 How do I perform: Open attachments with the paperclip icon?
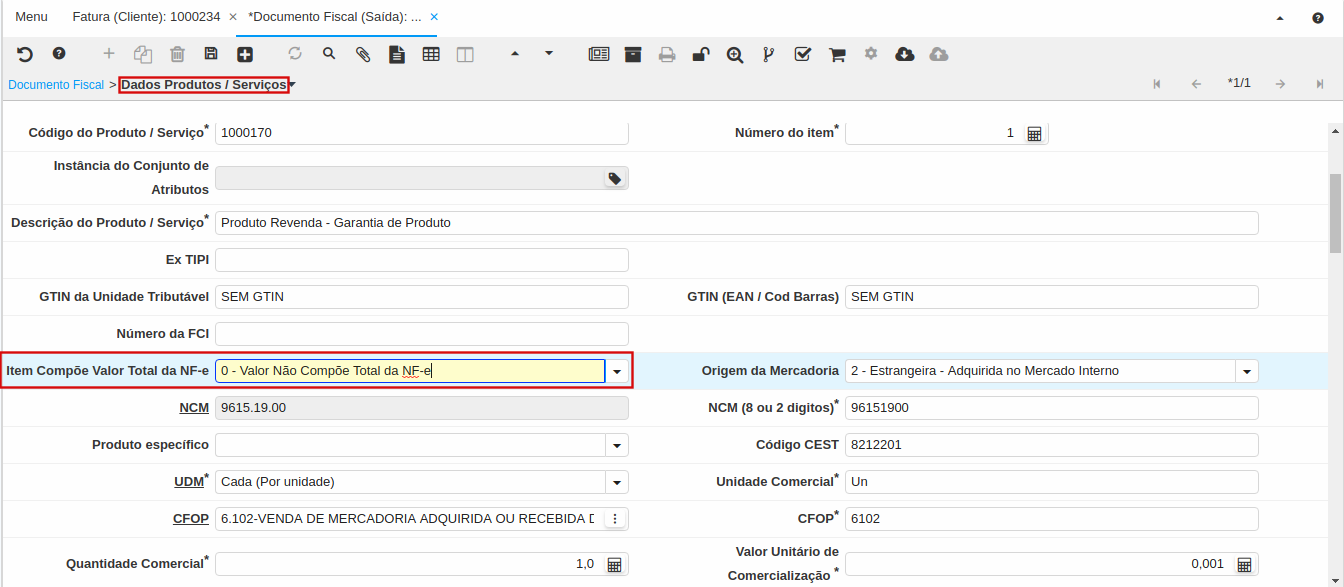point(364,55)
